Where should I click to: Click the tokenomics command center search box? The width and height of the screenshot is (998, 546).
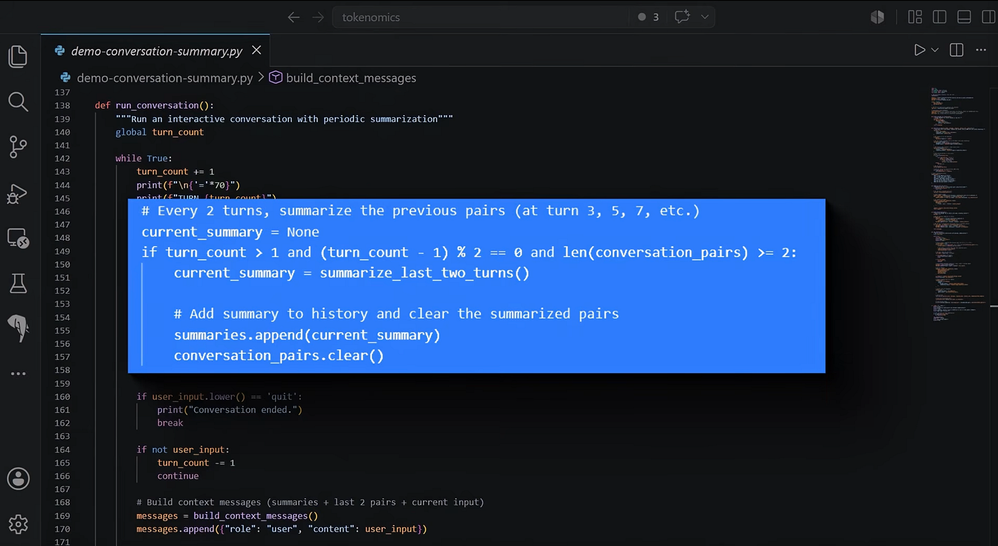pos(480,17)
